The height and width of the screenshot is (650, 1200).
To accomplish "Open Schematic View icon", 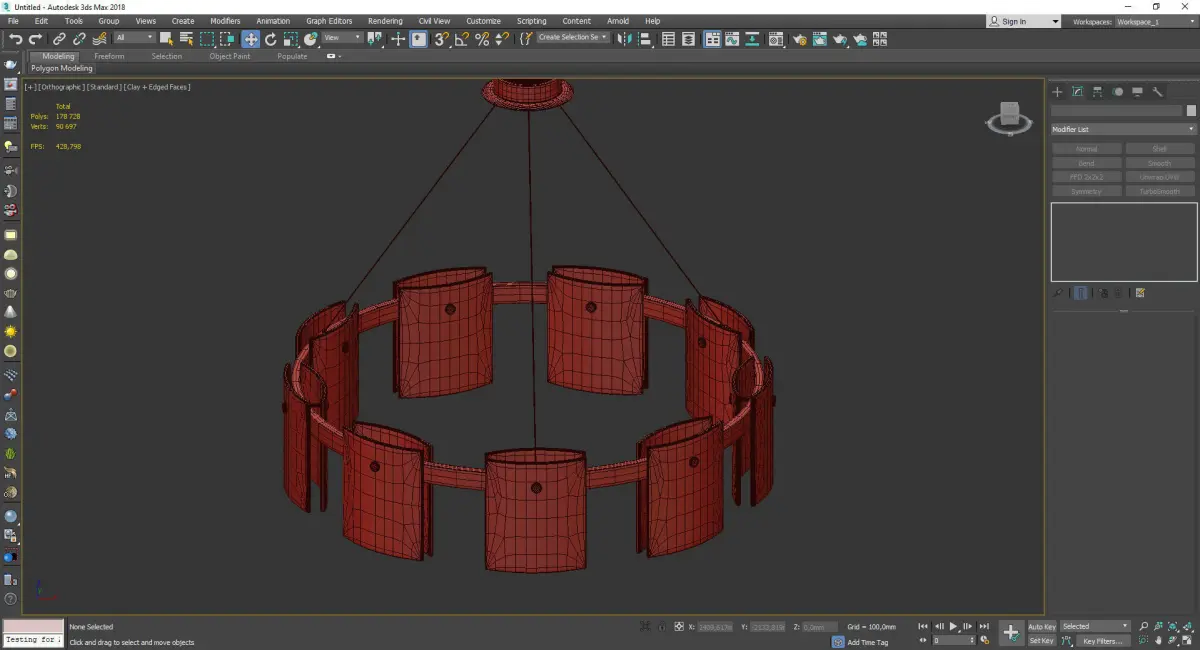I will pos(752,39).
